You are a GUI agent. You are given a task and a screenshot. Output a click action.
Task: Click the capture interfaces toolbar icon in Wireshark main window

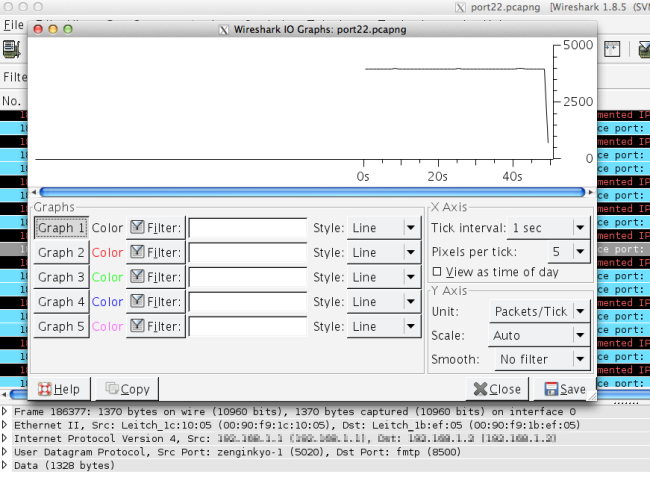[x=12, y=49]
